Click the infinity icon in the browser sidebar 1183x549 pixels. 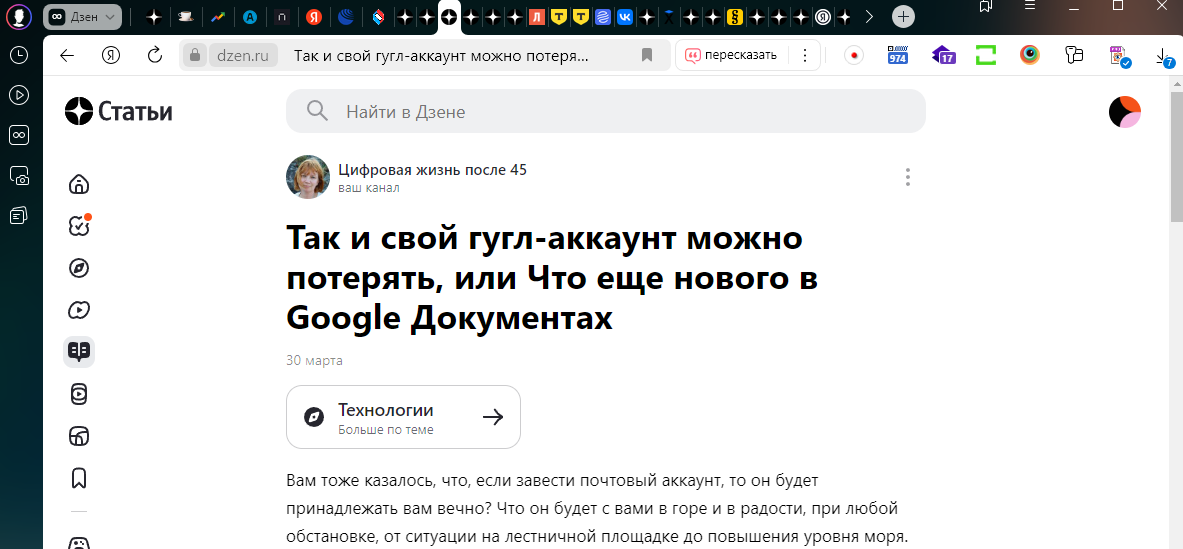coord(19,135)
